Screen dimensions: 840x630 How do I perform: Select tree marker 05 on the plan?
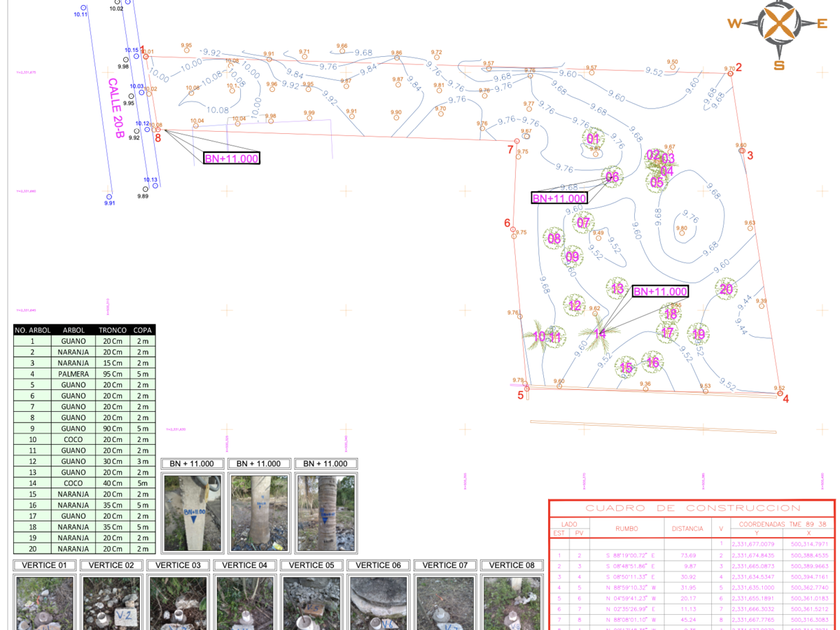[657, 182]
